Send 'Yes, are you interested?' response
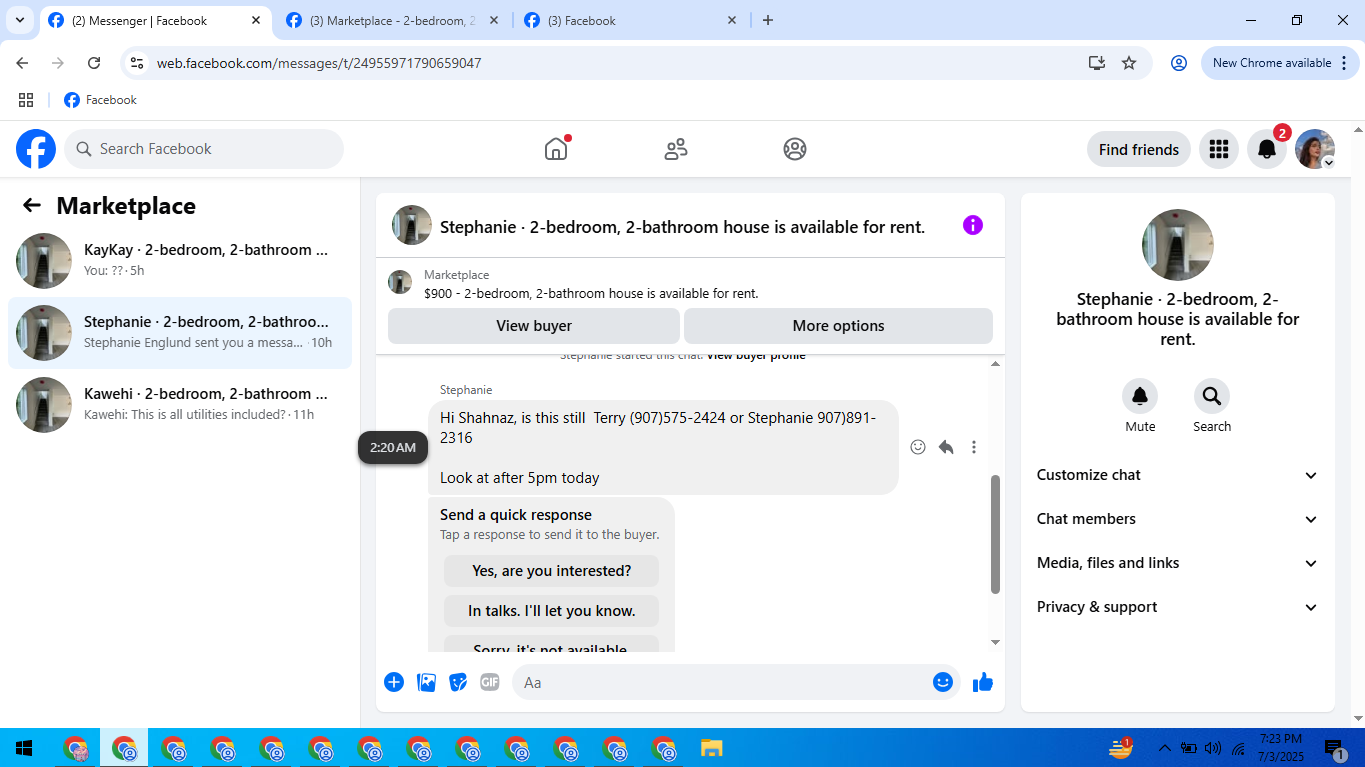Image resolution: width=1365 pixels, height=767 pixels. click(x=551, y=571)
